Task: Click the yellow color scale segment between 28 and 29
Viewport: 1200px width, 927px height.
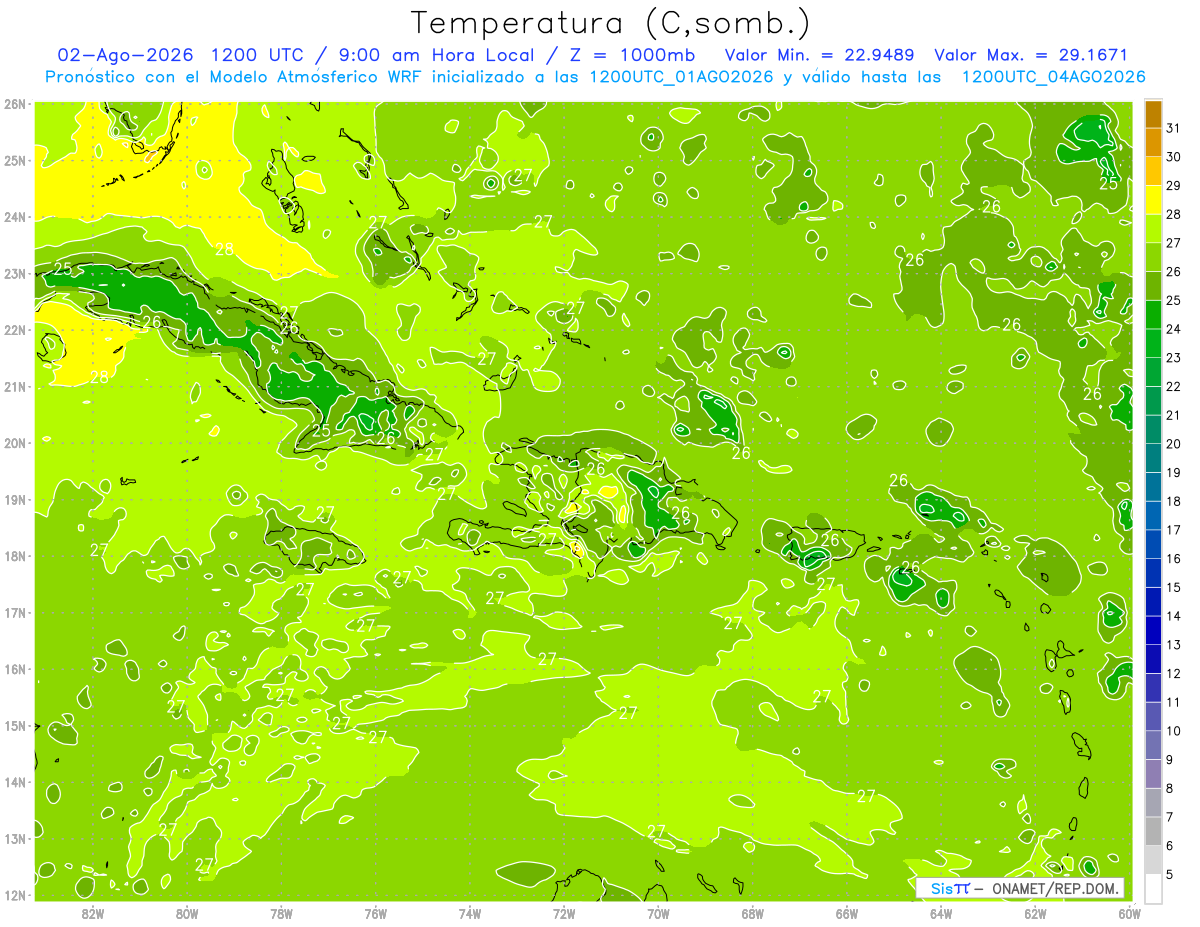Action: pos(1152,200)
